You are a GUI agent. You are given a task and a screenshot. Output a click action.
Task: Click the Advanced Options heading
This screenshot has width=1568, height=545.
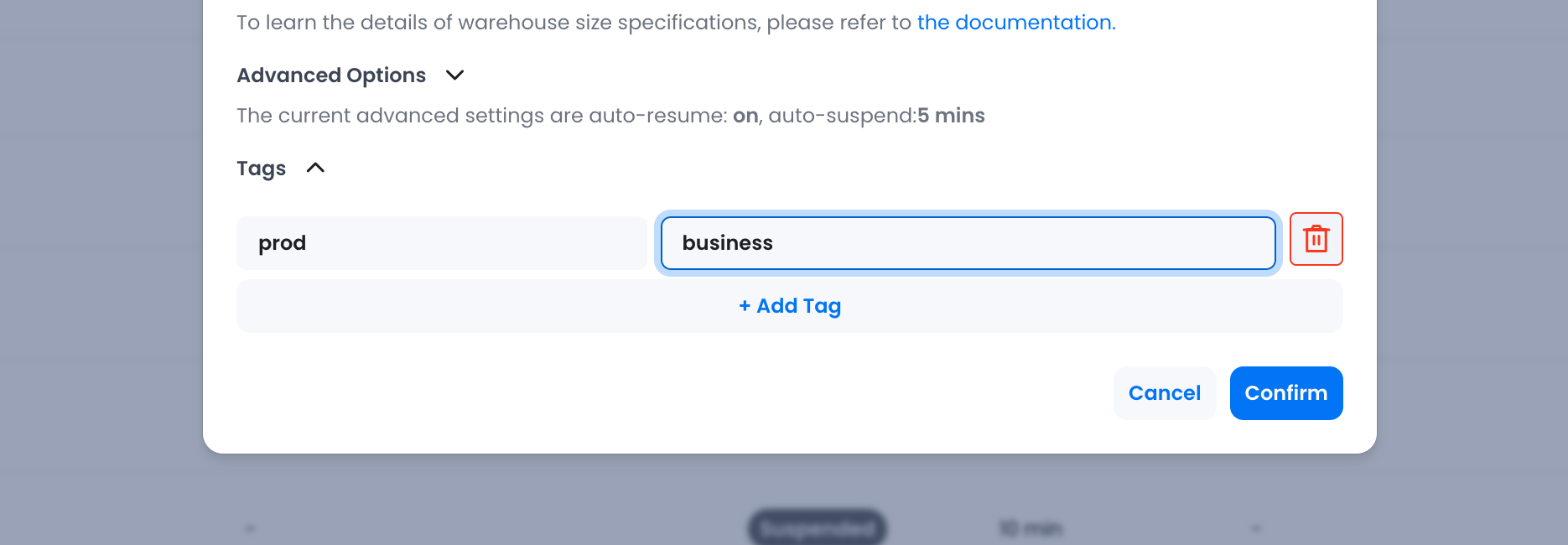[x=331, y=75]
